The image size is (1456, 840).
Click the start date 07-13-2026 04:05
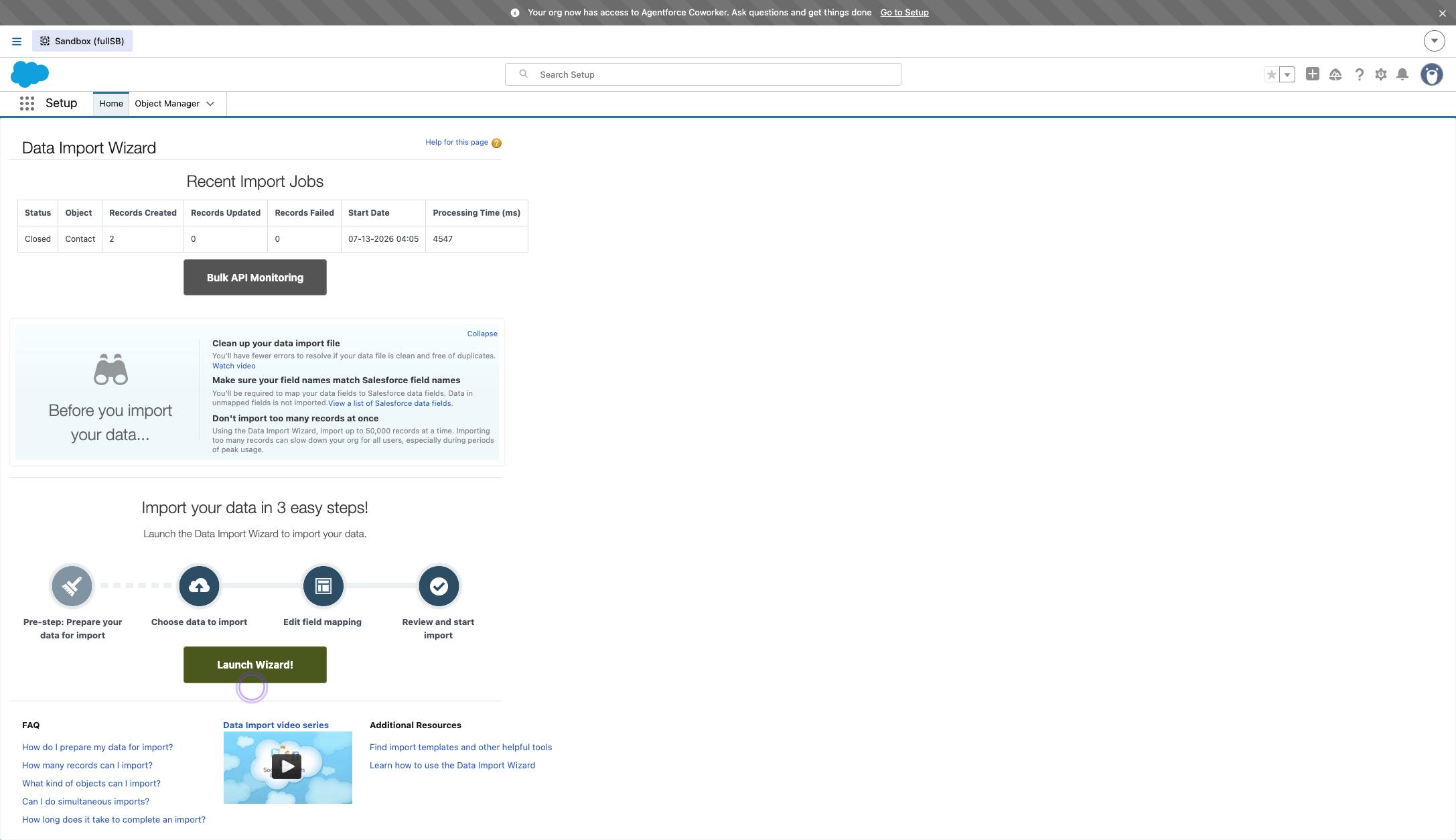(x=383, y=239)
